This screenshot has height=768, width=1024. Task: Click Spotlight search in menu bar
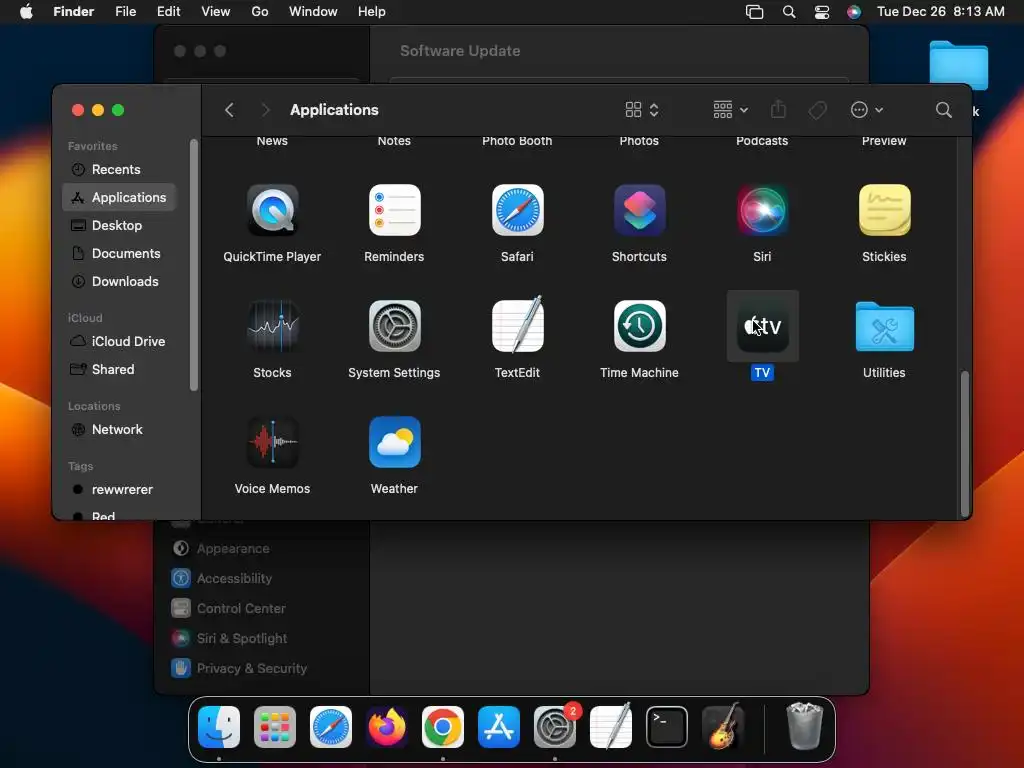pyautogui.click(x=789, y=12)
